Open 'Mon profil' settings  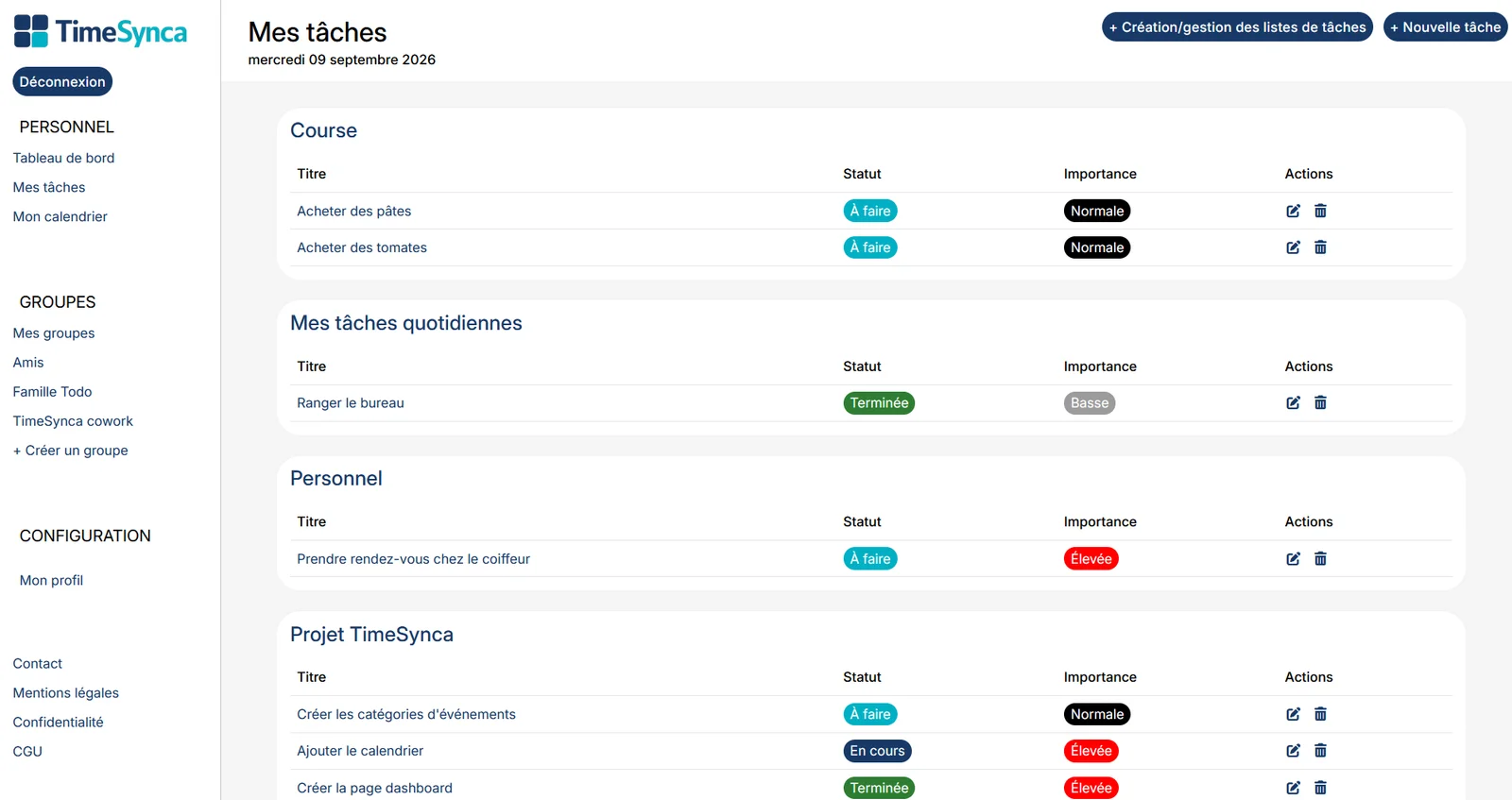51,580
